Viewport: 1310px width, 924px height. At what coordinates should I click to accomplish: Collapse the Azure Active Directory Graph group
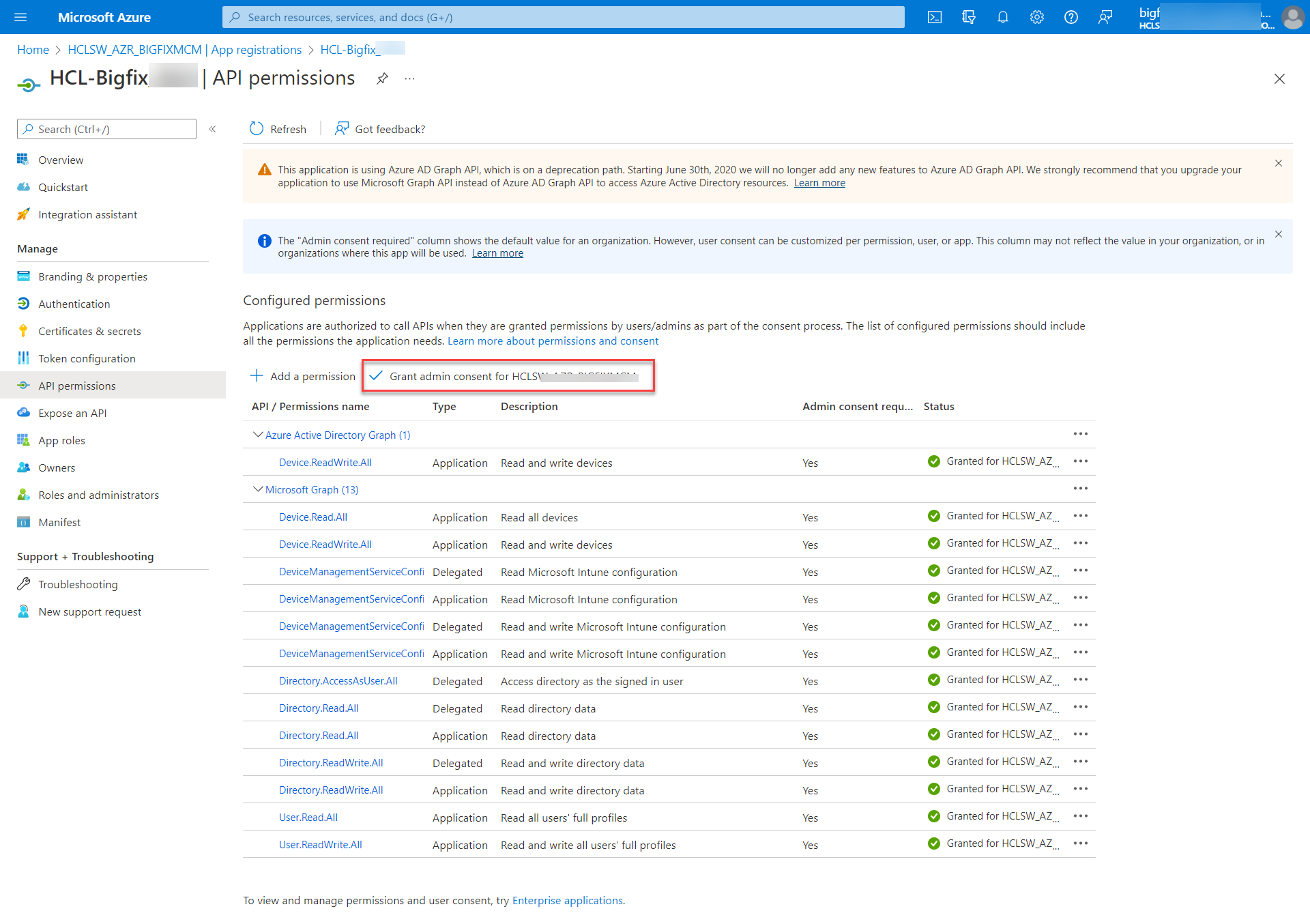(x=258, y=434)
